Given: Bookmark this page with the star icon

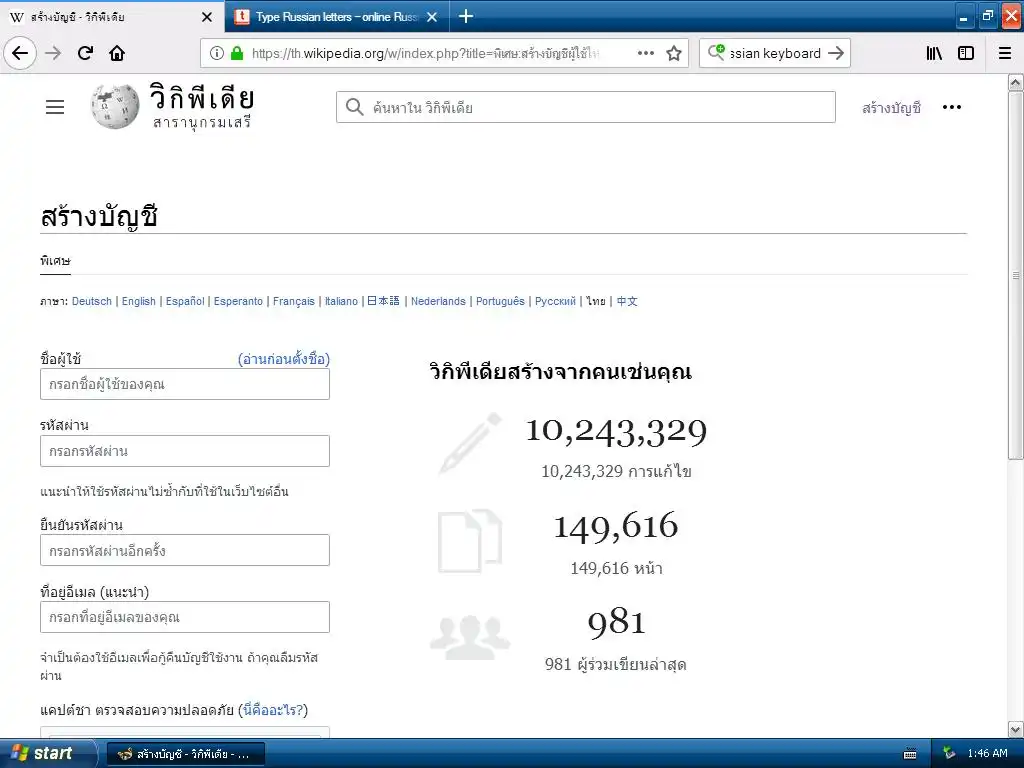Looking at the screenshot, I should pyautogui.click(x=674, y=54).
